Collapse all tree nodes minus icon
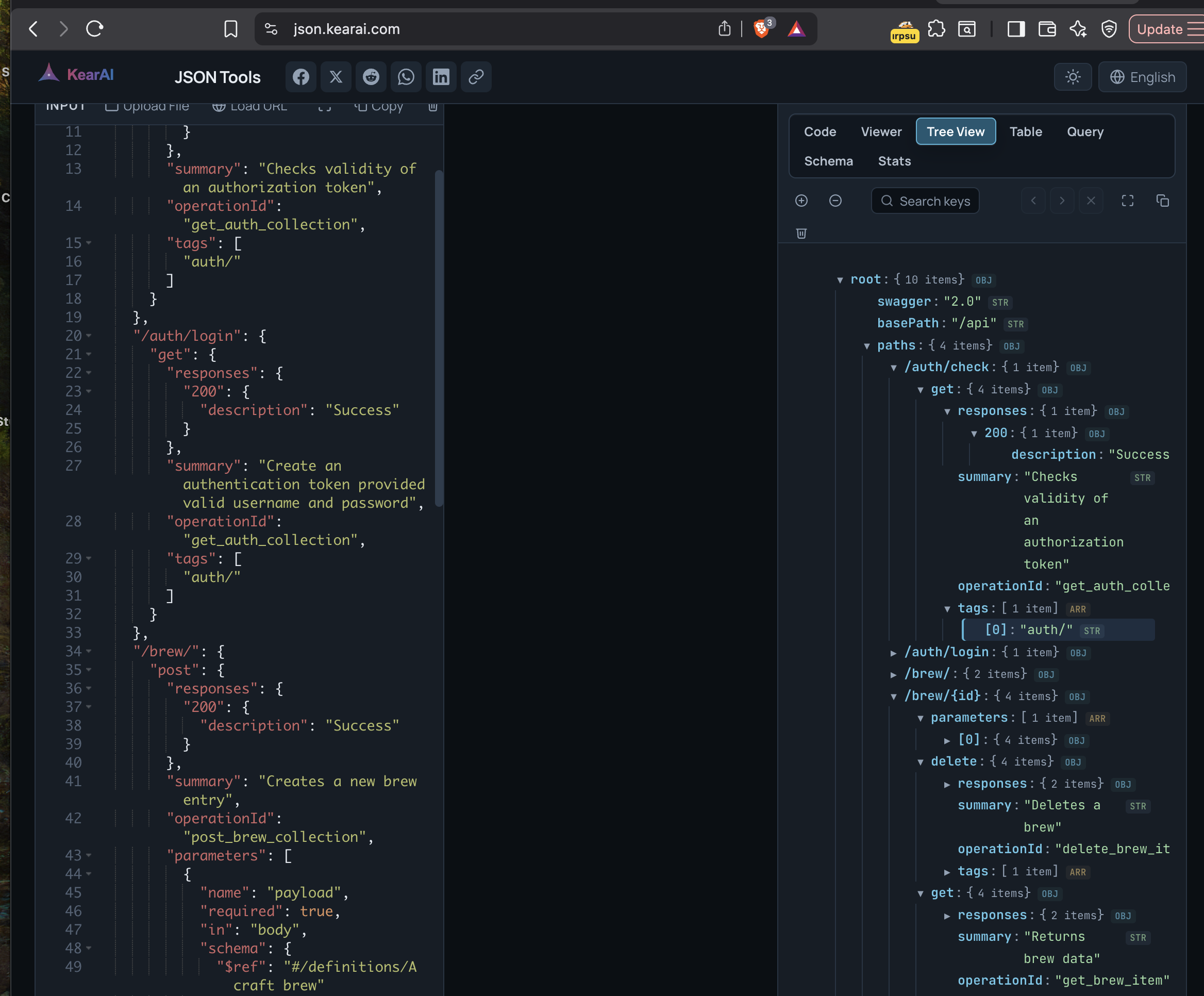The image size is (1204, 996). click(835, 201)
